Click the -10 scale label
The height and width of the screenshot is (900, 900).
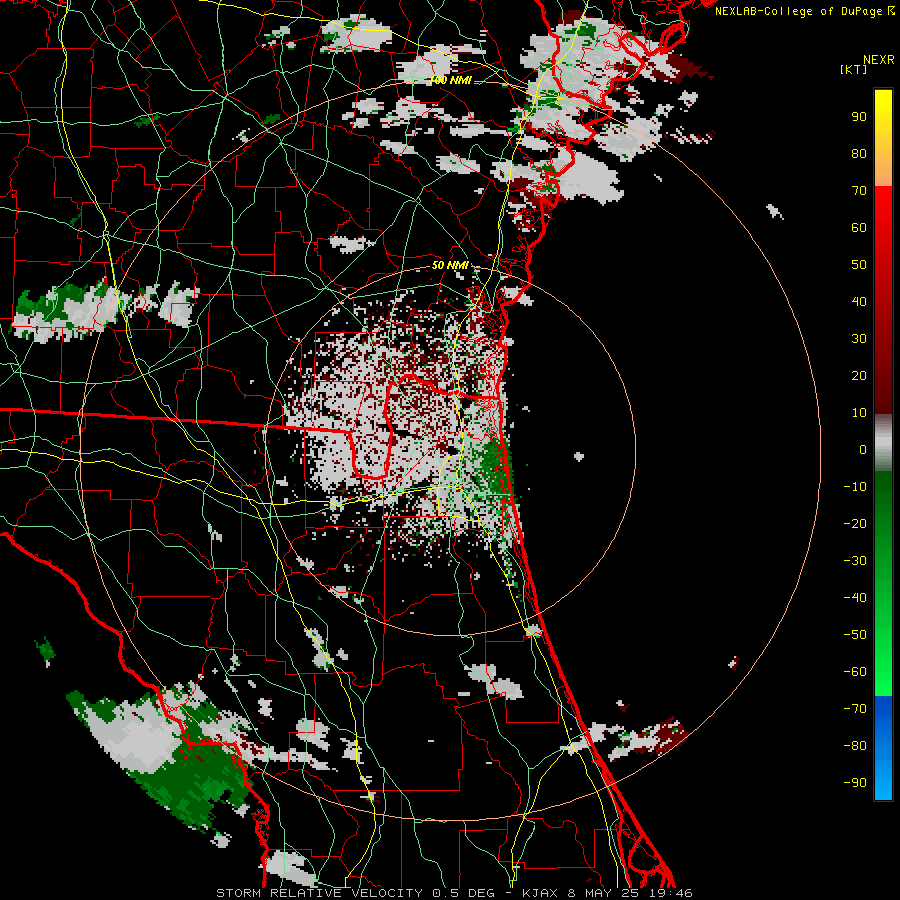(855, 487)
